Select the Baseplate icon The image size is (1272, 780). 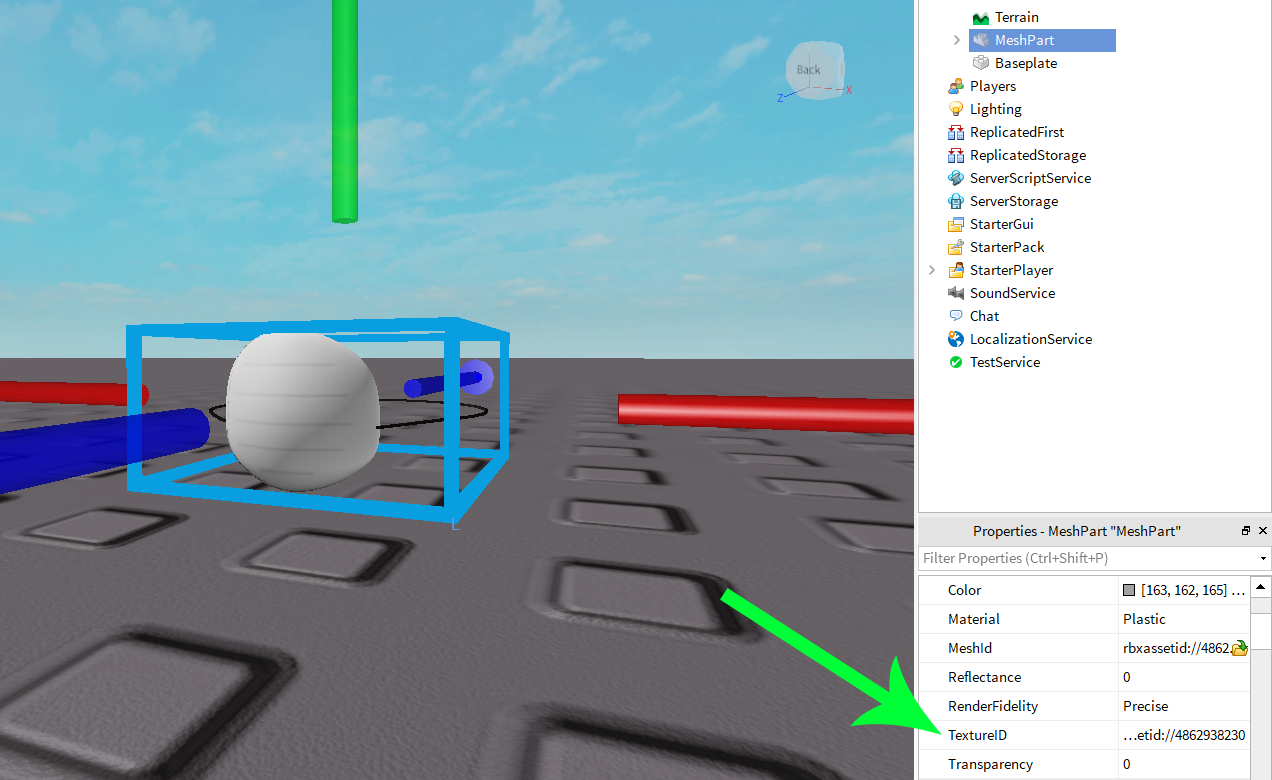point(979,63)
